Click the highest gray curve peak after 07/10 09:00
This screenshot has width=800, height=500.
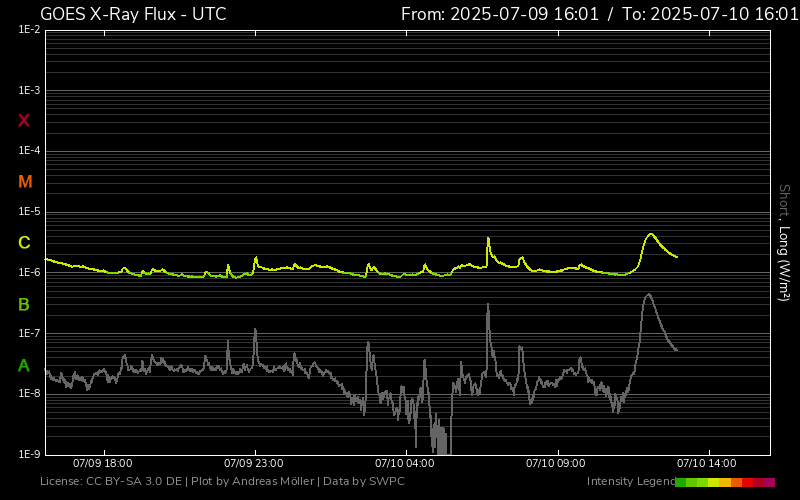648,294
